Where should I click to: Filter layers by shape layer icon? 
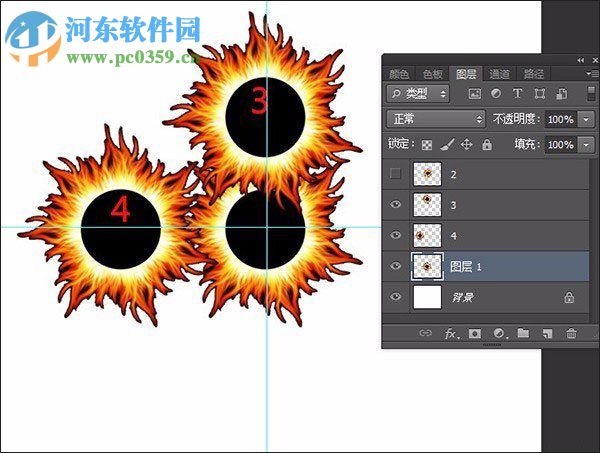coord(540,94)
